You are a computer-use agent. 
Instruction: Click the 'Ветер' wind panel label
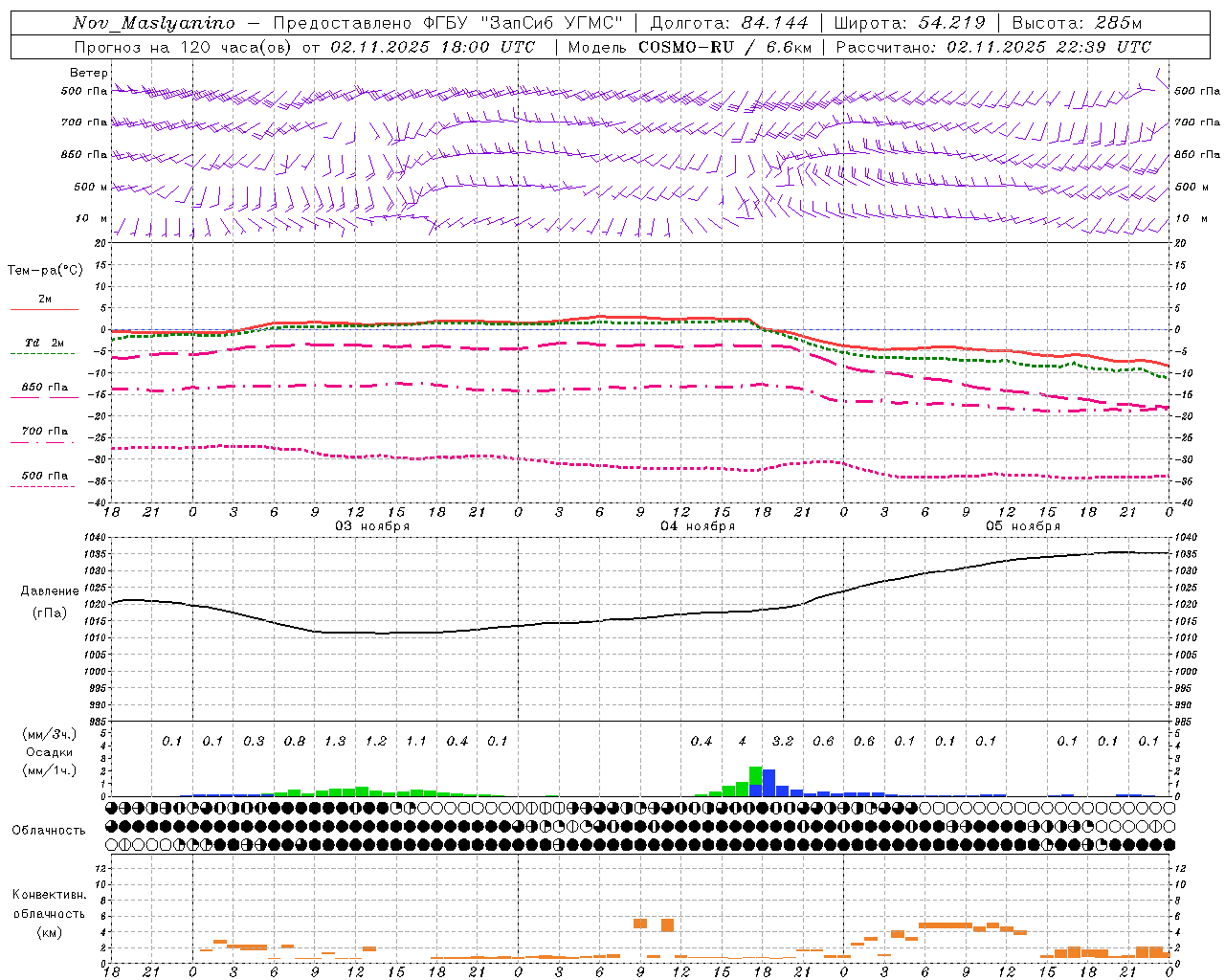click(x=88, y=73)
